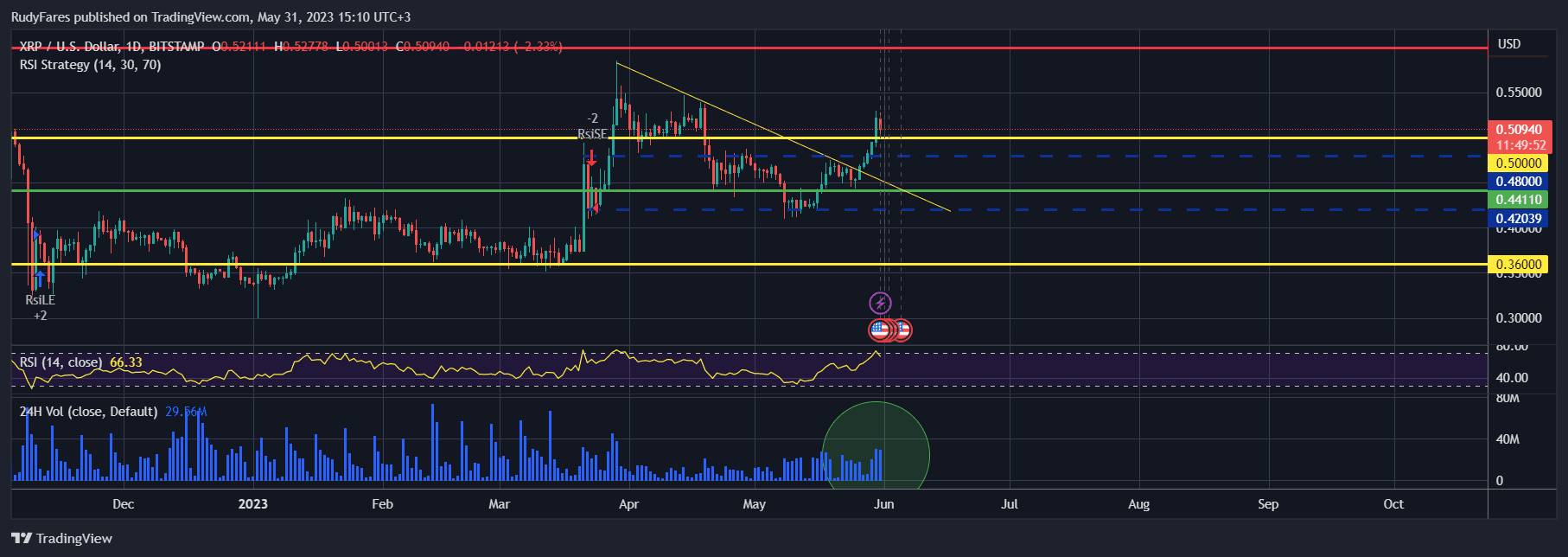Open the XRP / U.S. Dollar symbol legend
Screen dimensions: 1568x557
[x=112, y=47]
